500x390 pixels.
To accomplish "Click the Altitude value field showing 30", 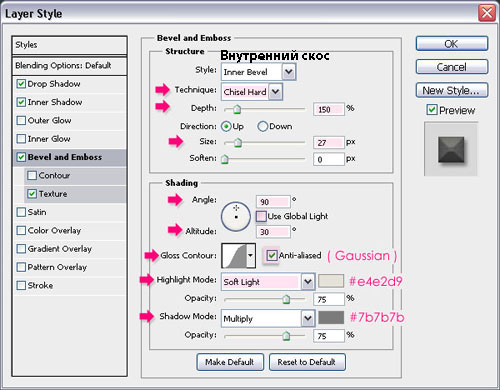I will 273,232.
